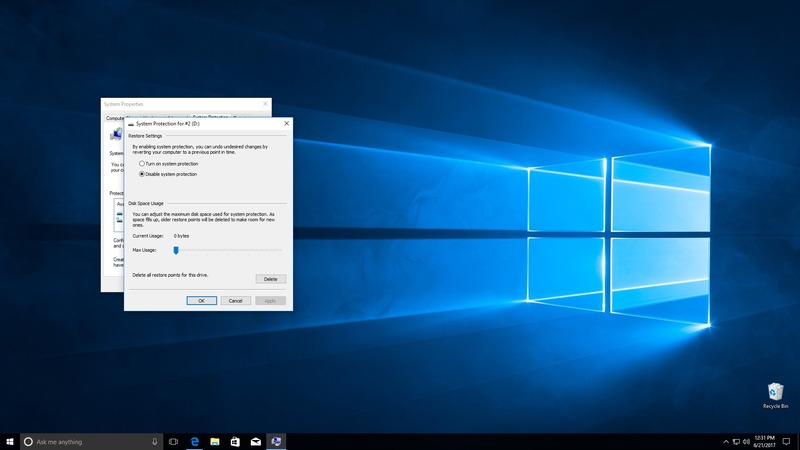Open the Action Center notifications icon
This screenshot has height=450, width=800.
point(788,441)
